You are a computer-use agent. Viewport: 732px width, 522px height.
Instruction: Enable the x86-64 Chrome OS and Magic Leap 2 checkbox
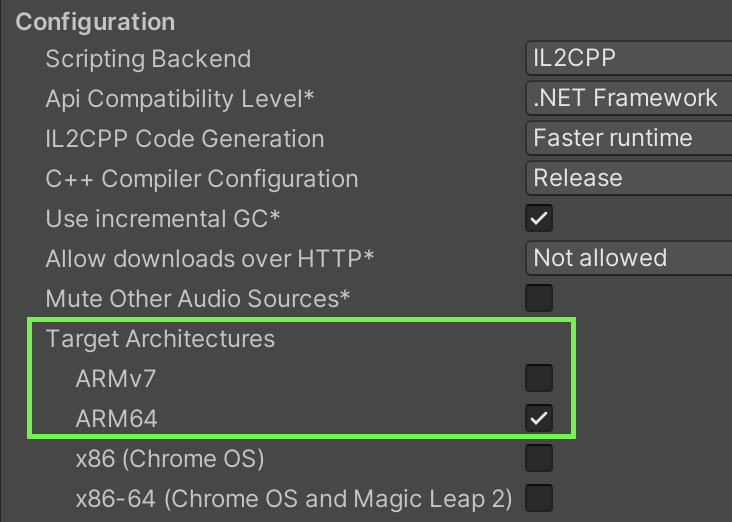539,497
